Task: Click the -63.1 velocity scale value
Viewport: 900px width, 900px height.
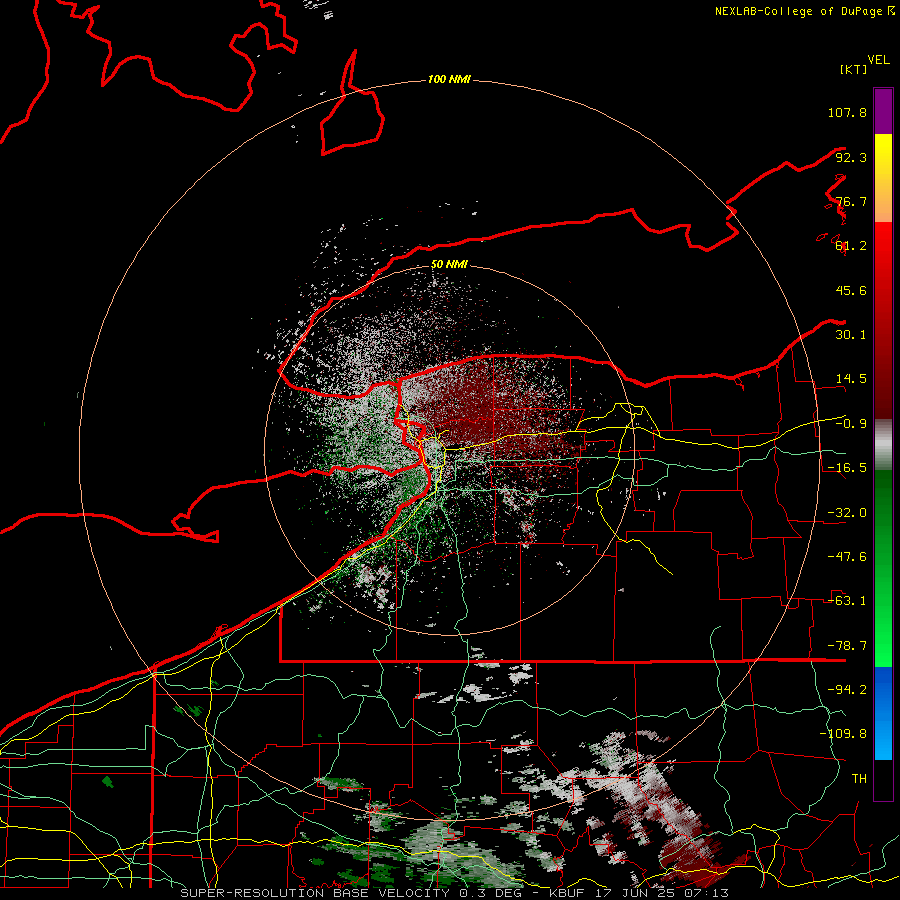Action: click(x=847, y=601)
